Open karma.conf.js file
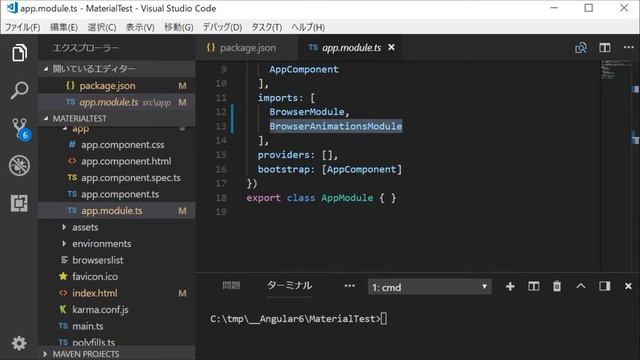This screenshot has width=640, height=360. 117,309
